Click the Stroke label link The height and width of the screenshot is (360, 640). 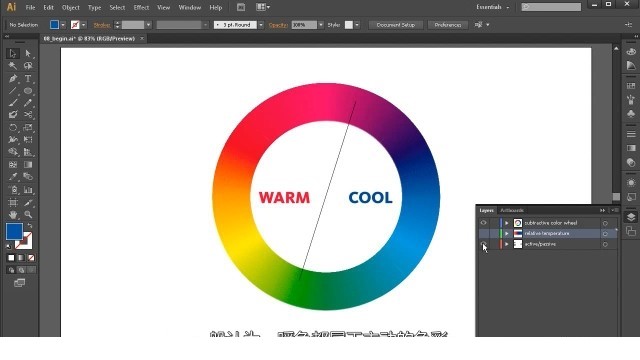(x=102, y=25)
